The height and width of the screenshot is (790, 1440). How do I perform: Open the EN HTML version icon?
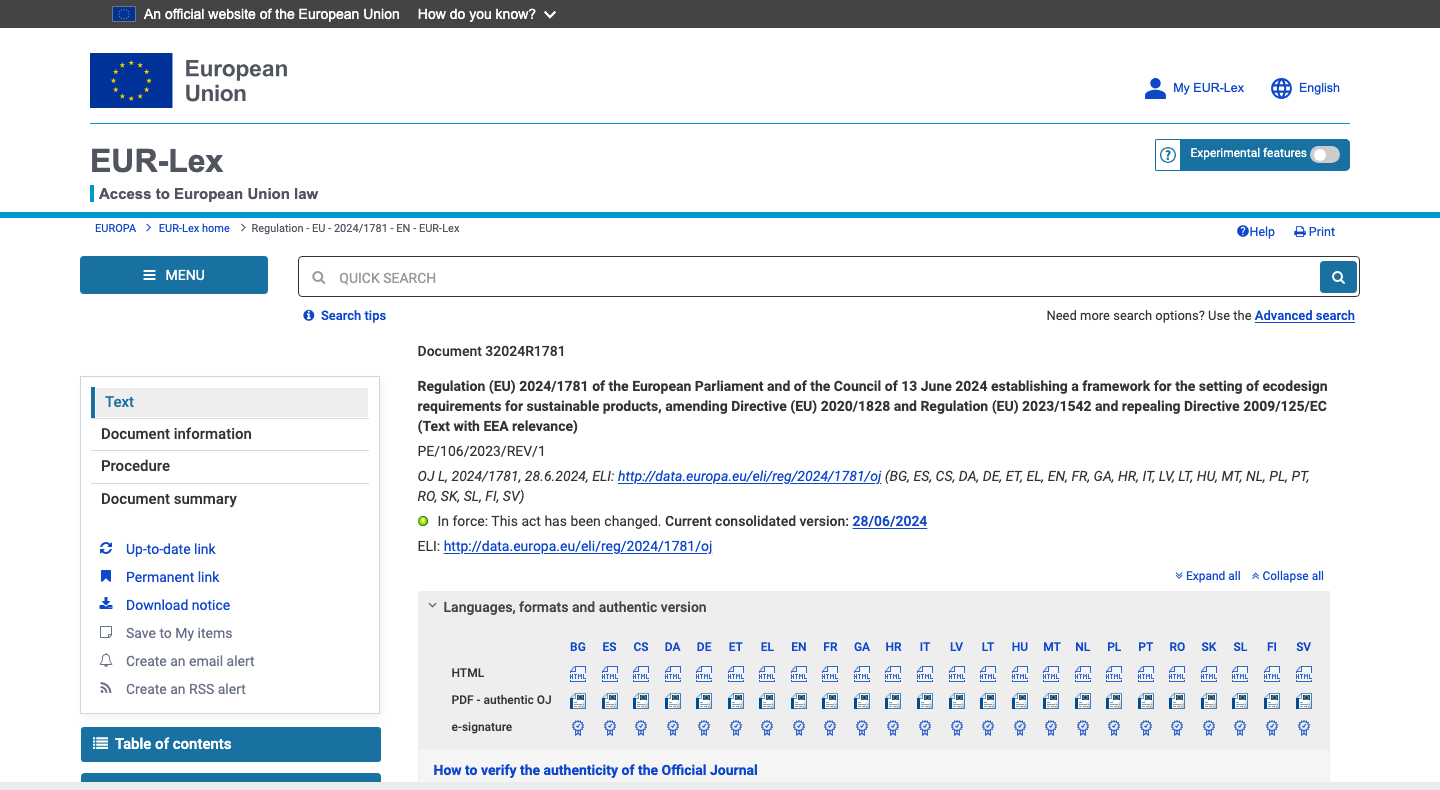(799, 674)
